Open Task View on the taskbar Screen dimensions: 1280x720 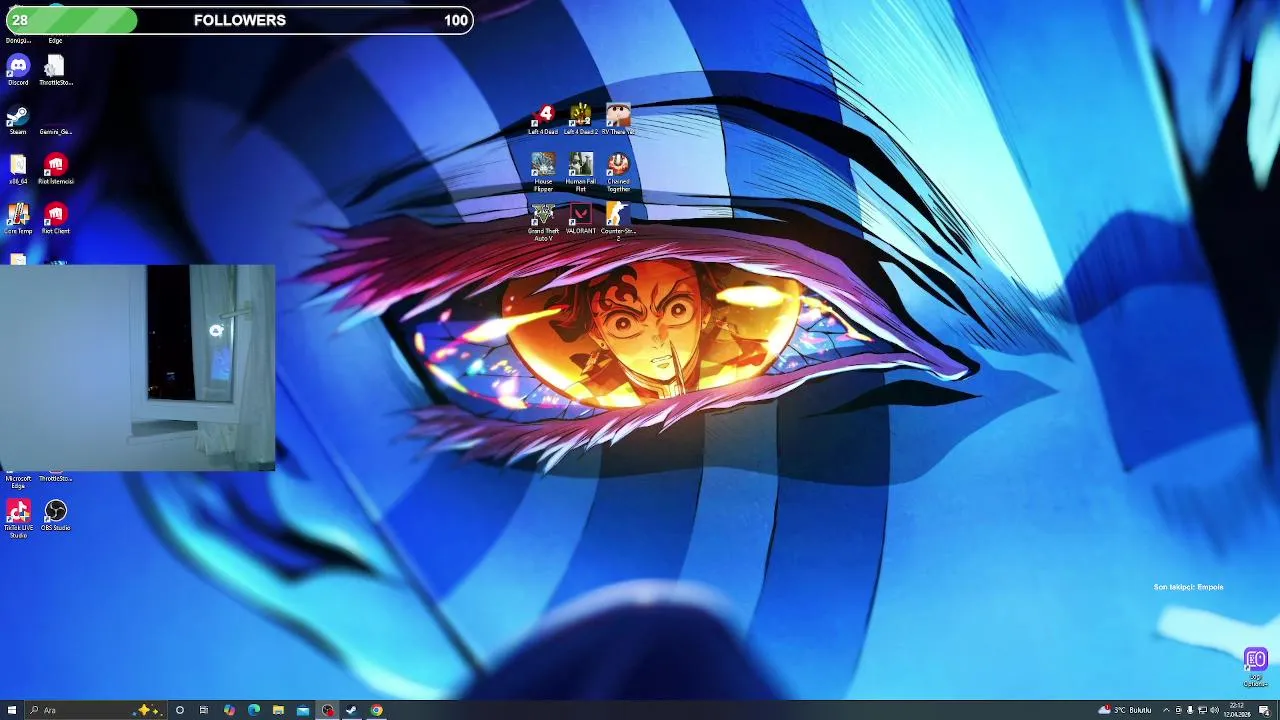click(x=204, y=710)
